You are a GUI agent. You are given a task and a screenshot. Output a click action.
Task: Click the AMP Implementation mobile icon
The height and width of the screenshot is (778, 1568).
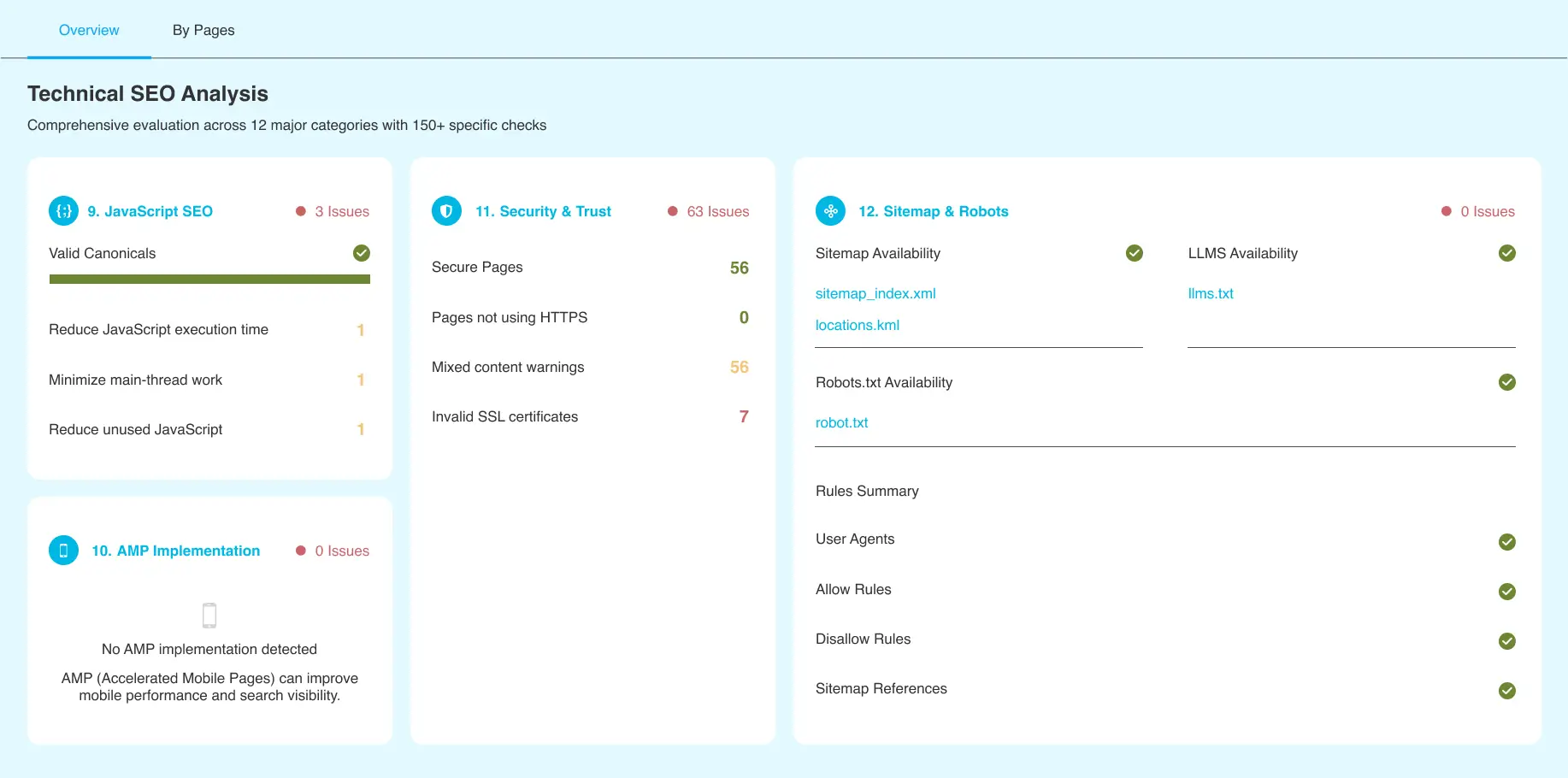[x=63, y=551]
